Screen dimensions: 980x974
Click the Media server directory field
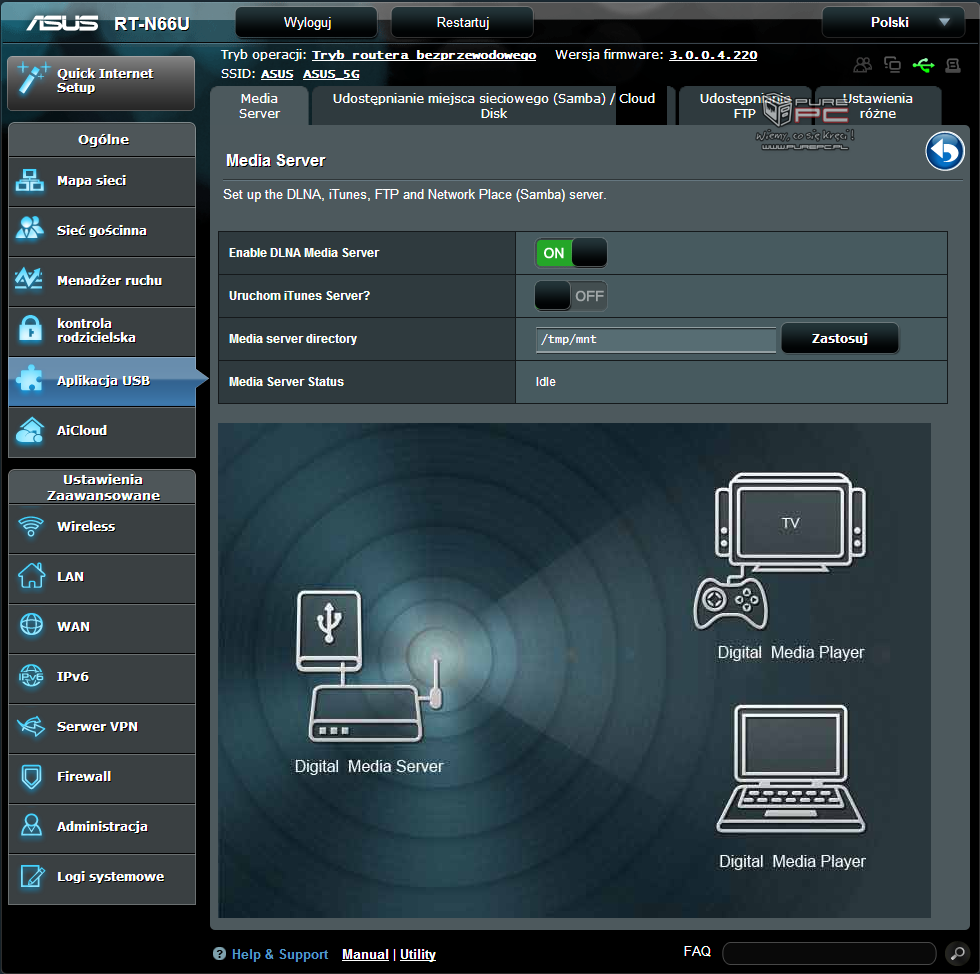[656, 339]
